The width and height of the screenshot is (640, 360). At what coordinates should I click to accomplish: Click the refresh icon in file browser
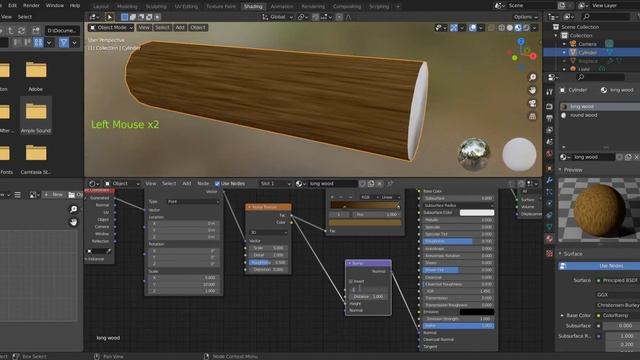(21, 31)
